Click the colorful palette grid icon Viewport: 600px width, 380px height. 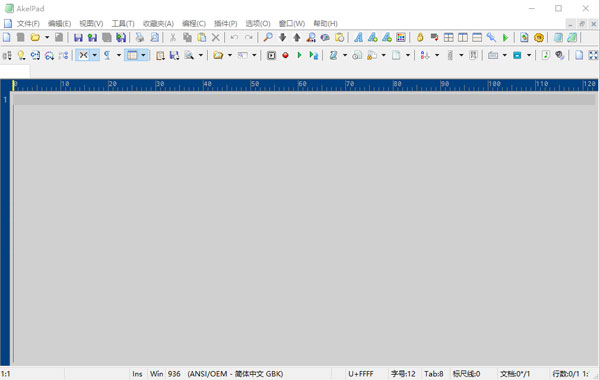click(x=401, y=38)
